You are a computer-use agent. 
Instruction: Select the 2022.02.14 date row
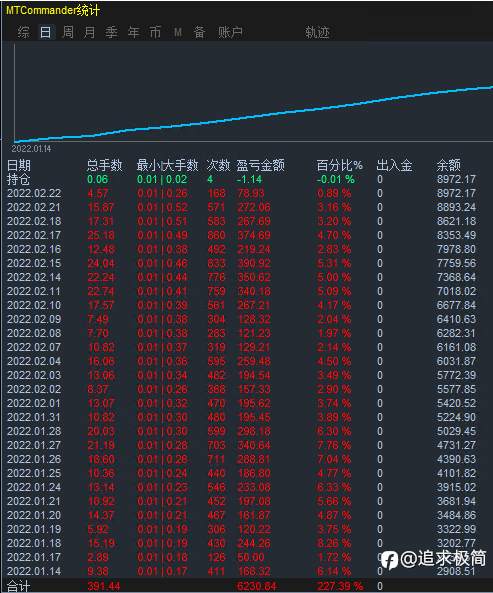coord(34,277)
